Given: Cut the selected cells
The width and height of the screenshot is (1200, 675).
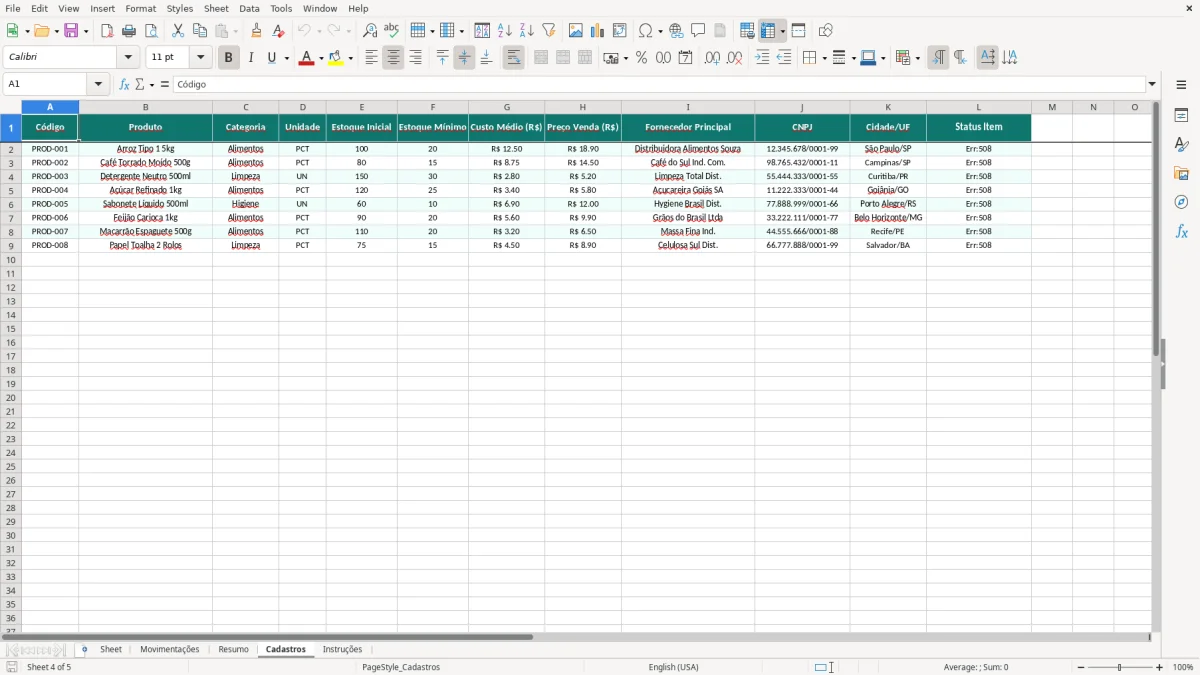Looking at the screenshot, I should 178,31.
